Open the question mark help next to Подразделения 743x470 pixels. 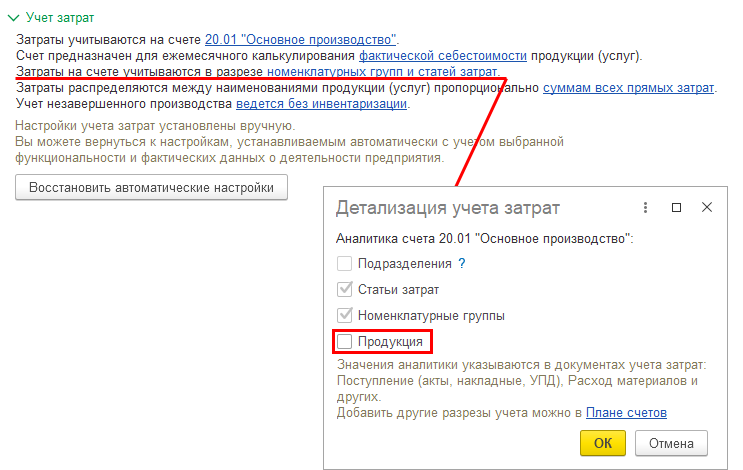coord(462,263)
